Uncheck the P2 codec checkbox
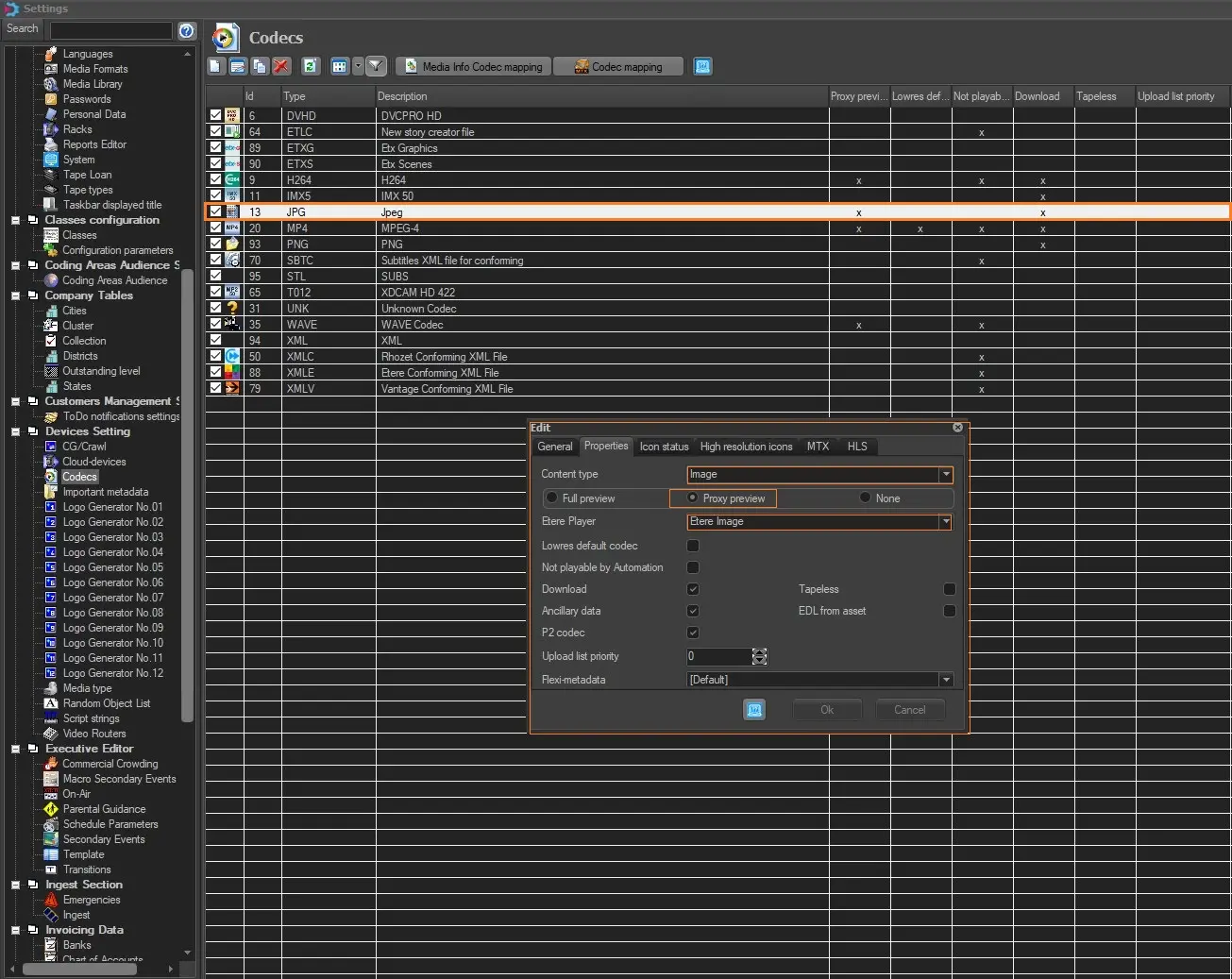Screen dimensions: 1232x979 693,633
